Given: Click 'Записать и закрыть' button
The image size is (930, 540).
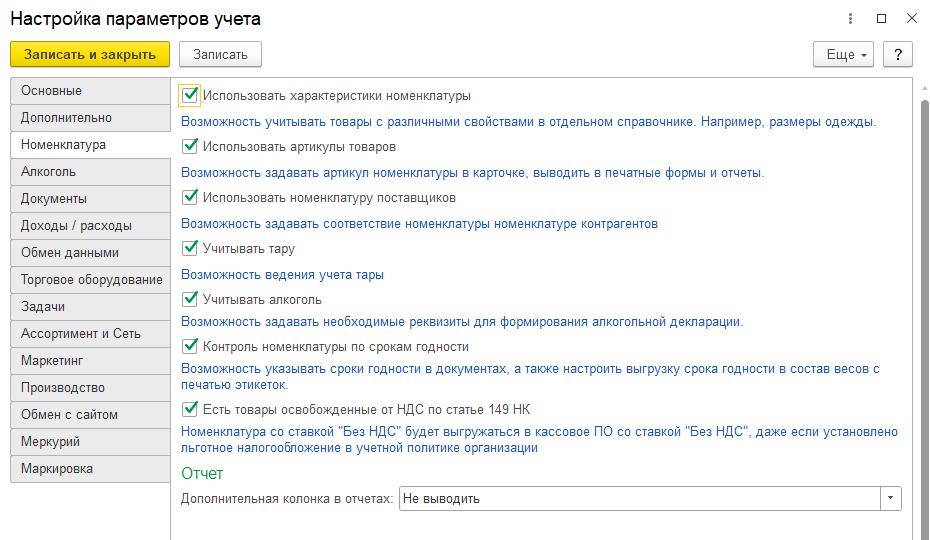Looking at the screenshot, I should pyautogui.click(x=90, y=54).
